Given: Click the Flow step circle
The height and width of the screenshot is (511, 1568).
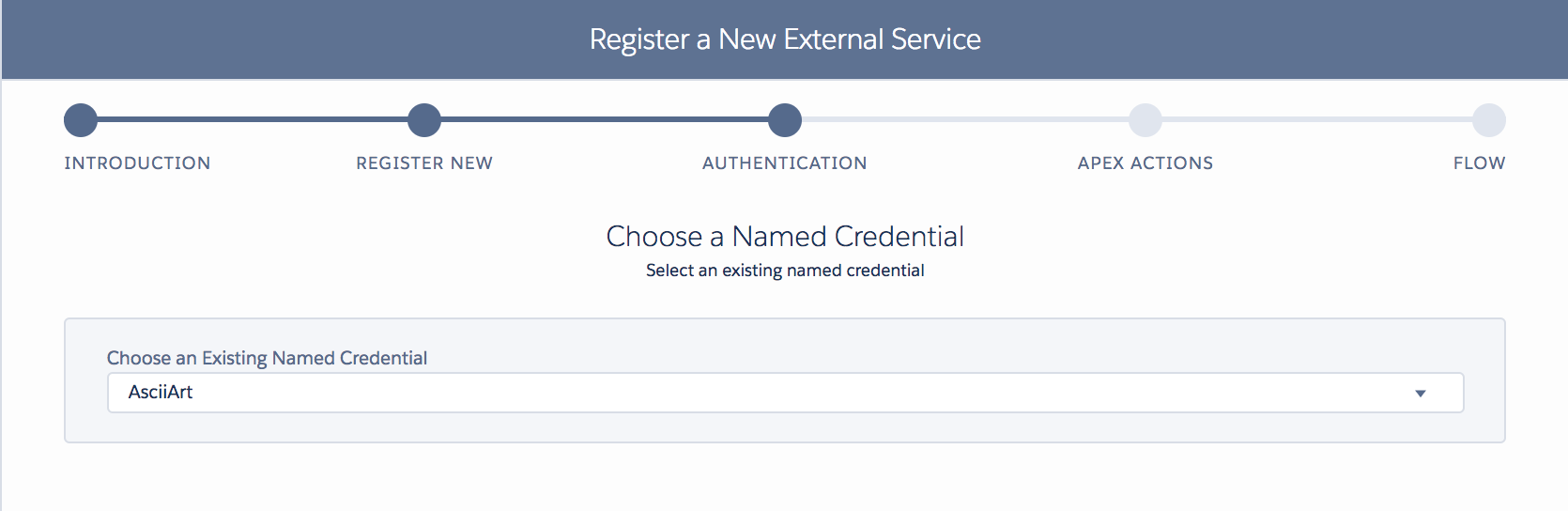Looking at the screenshot, I should [1489, 120].
